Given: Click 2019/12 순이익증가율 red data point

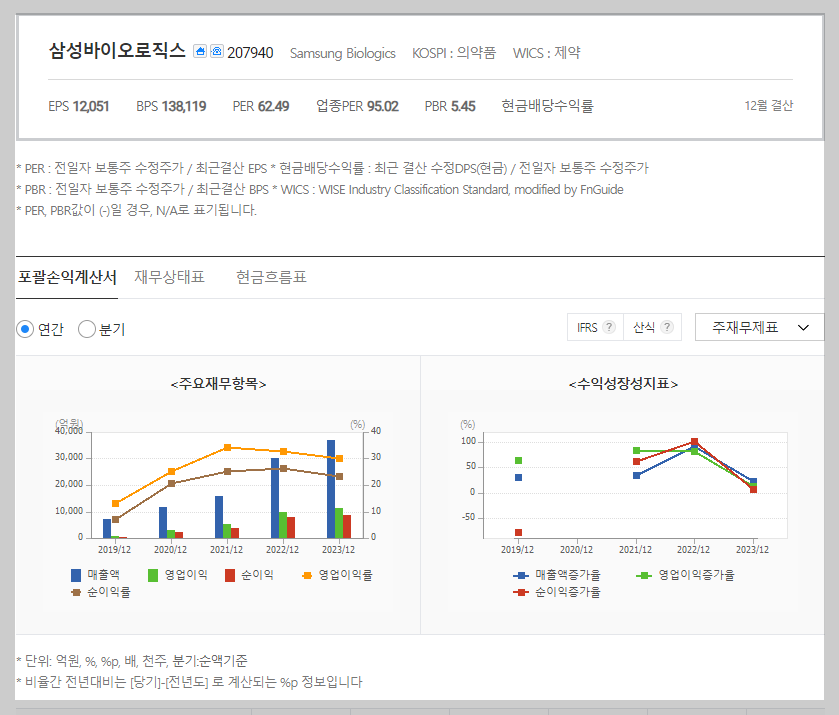Looking at the screenshot, I should tap(518, 533).
